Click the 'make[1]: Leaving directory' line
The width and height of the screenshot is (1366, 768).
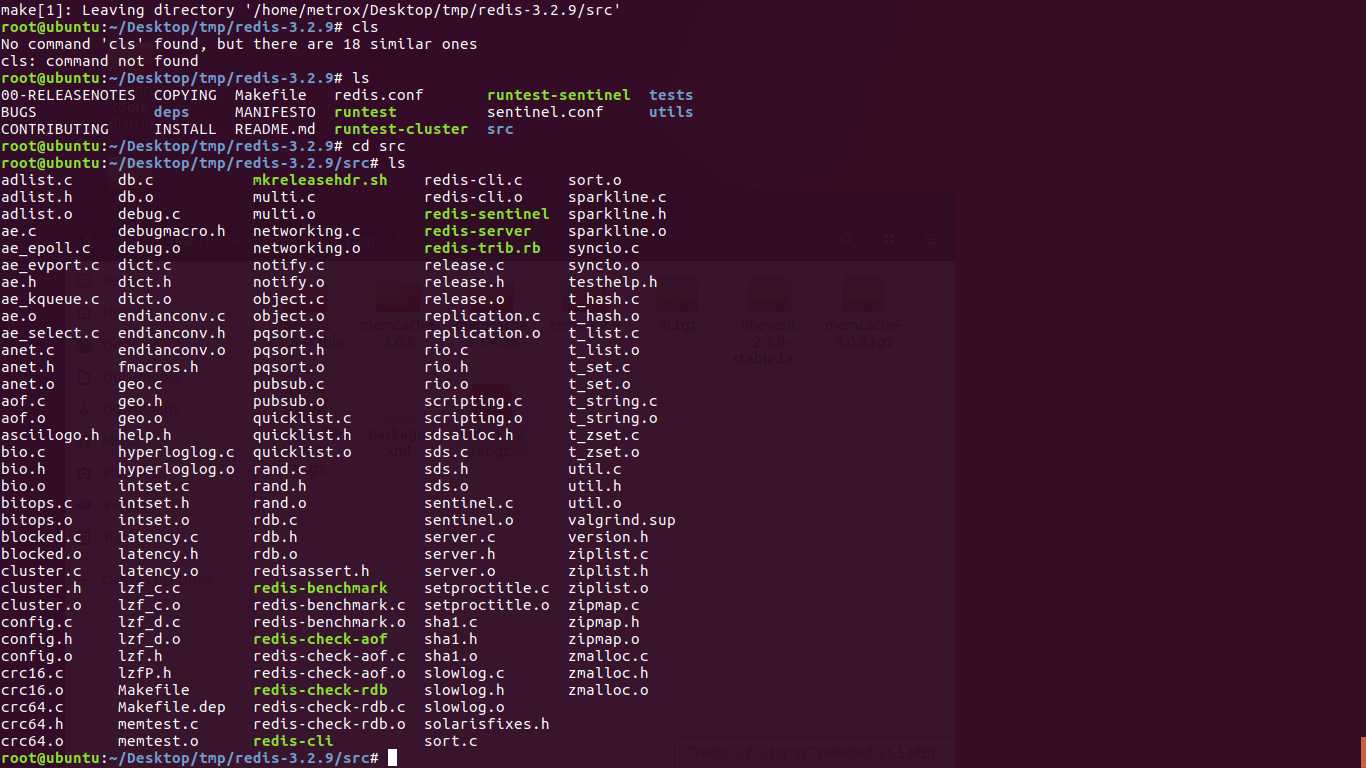[x=311, y=10]
